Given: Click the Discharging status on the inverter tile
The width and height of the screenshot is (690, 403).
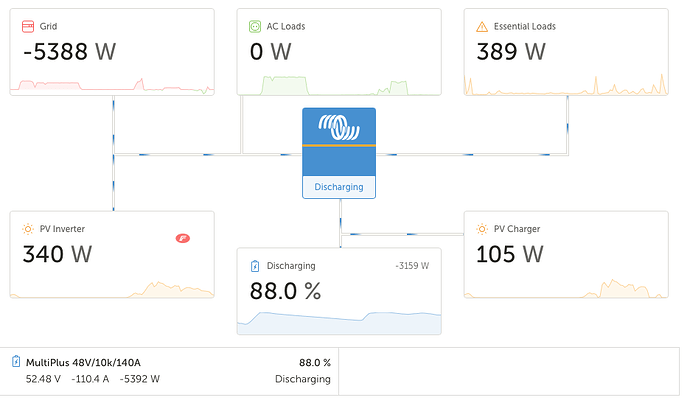Looking at the screenshot, I should [339, 187].
